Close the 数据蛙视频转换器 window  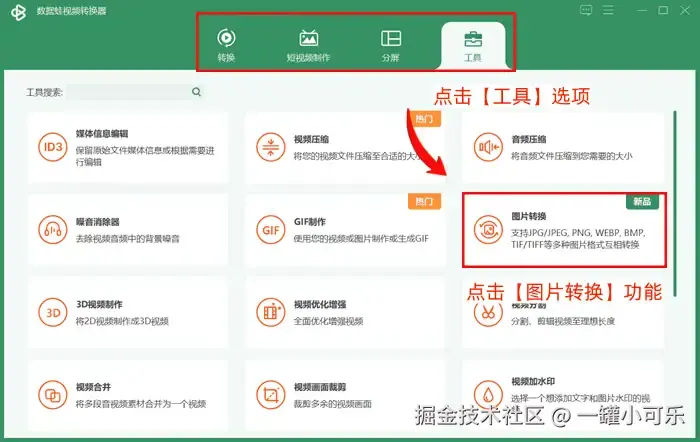pos(685,10)
